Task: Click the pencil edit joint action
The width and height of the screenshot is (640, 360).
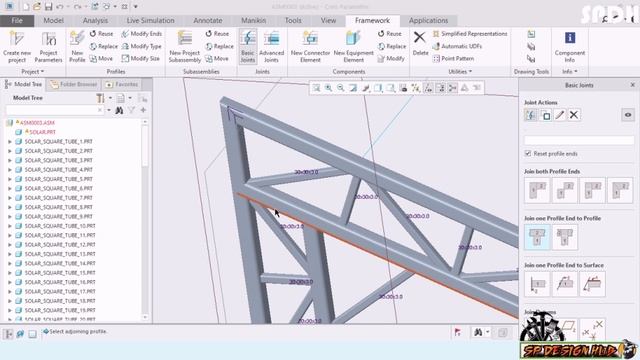Action: coord(560,115)
